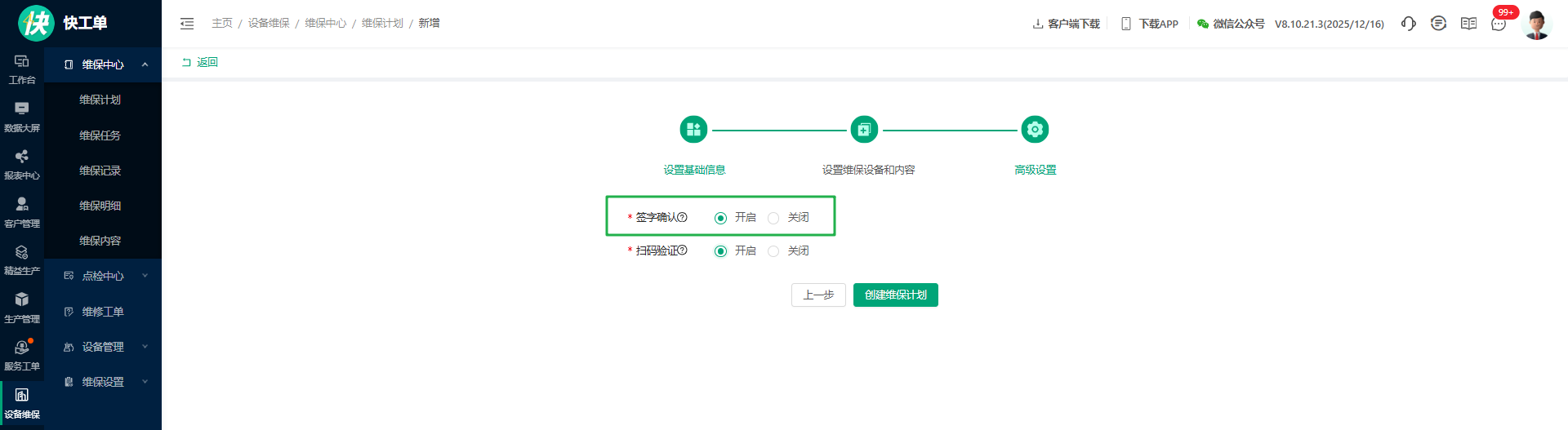Image resolution: width=1568 pixels, height=430 pixels.
Task: Select 关闭 for 扫码验证
Action: (773, 251)
